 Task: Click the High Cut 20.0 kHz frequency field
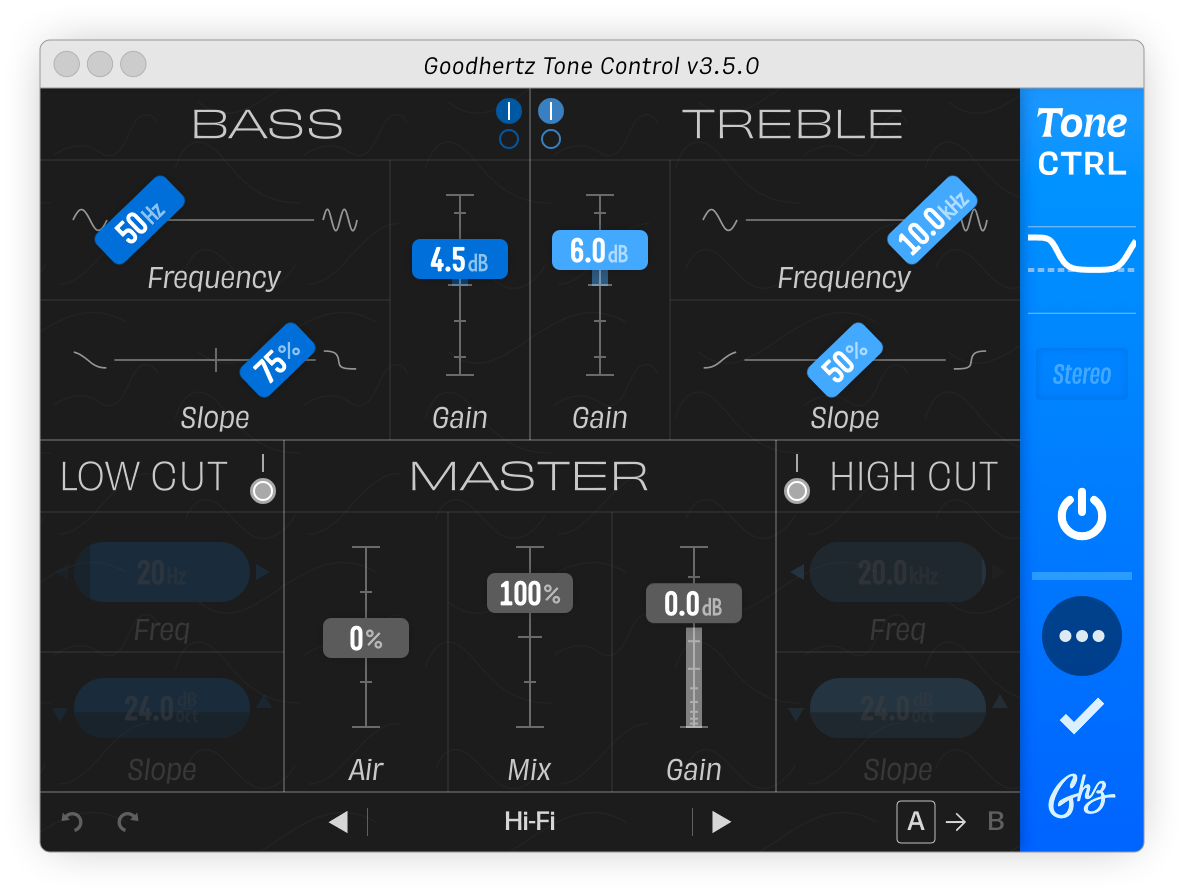tap(898, 573)
